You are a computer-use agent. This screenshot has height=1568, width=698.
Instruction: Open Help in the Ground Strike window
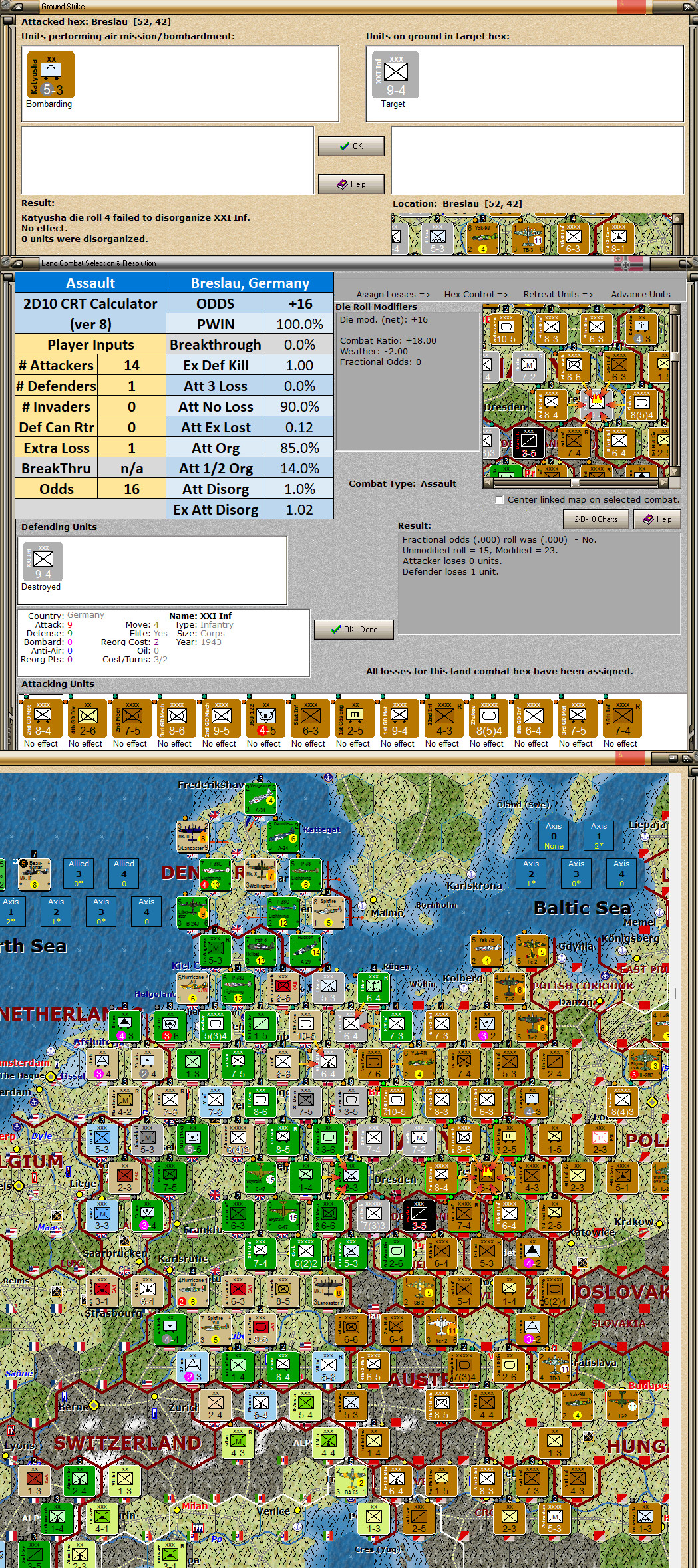point(351,184)
